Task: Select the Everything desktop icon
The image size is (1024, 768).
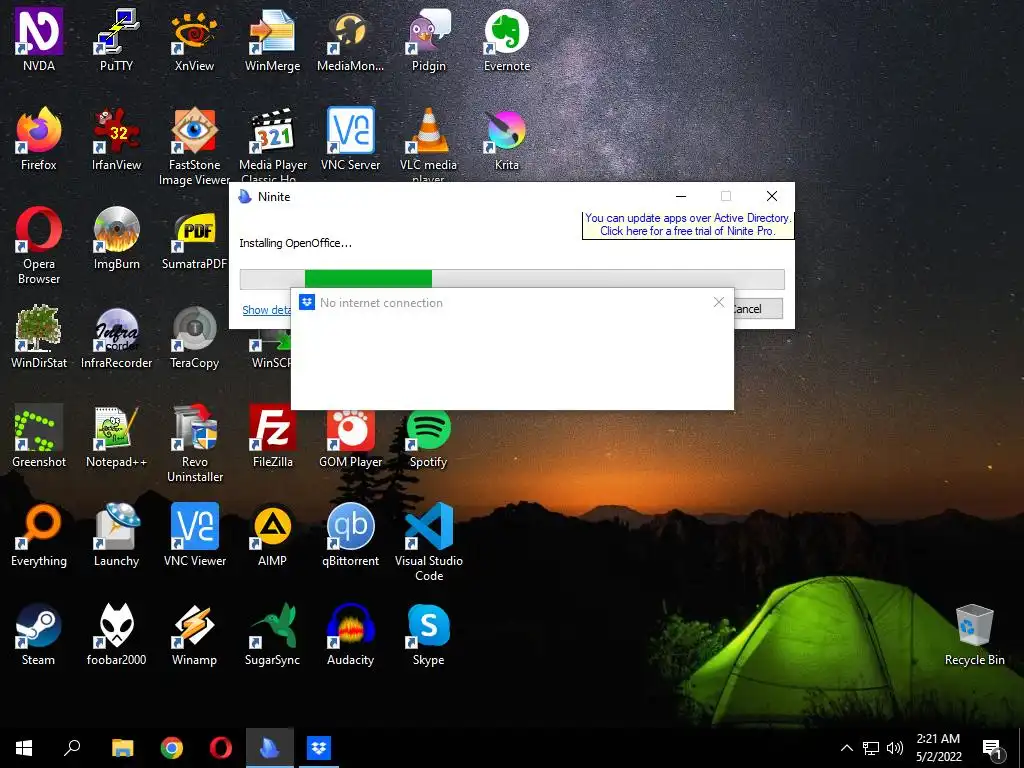Action: click(x=39, y=535)
